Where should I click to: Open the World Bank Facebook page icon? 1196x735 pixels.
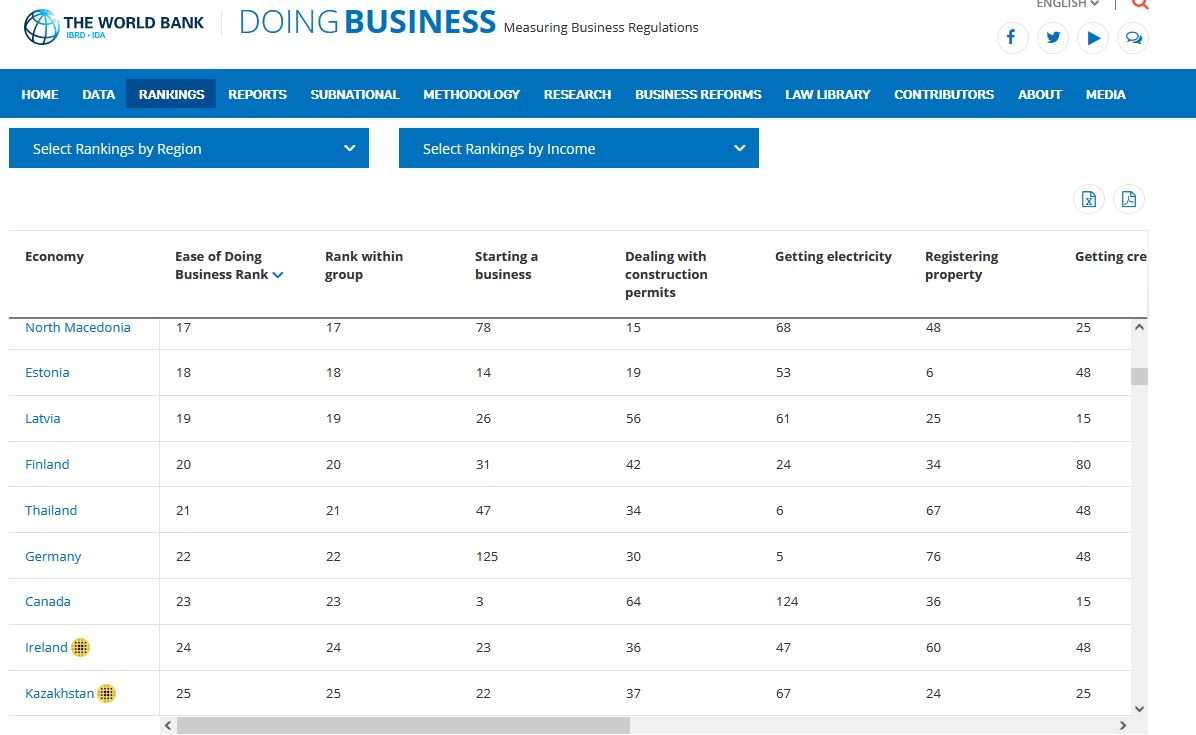[1012, 37]
